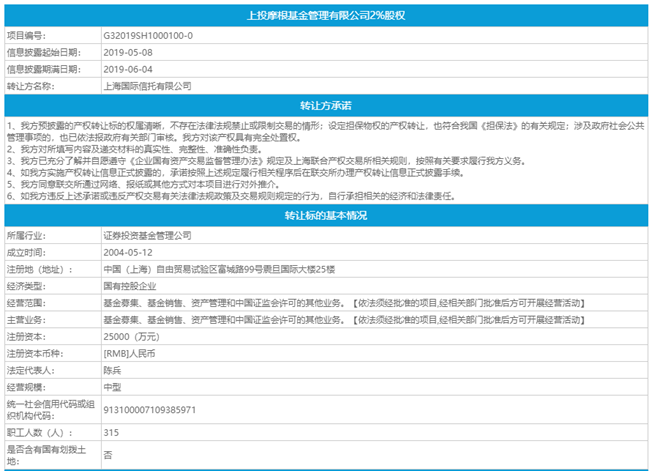Select project number G32019SH1000100-0

pos(146,35)
